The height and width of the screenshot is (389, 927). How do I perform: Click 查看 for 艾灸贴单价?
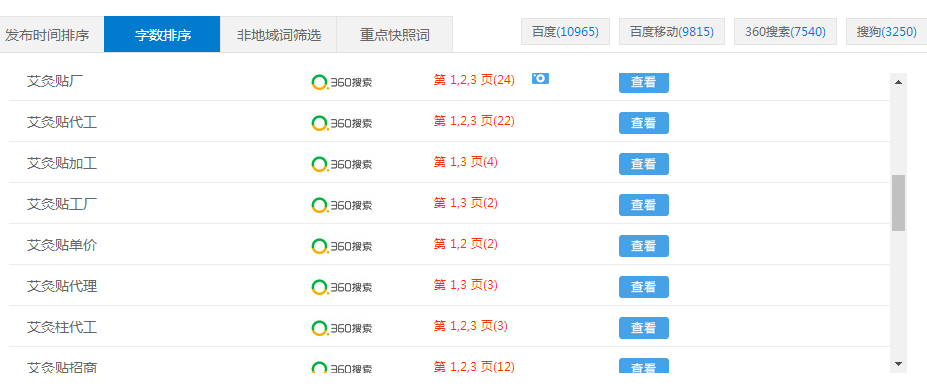pos(644,246)
